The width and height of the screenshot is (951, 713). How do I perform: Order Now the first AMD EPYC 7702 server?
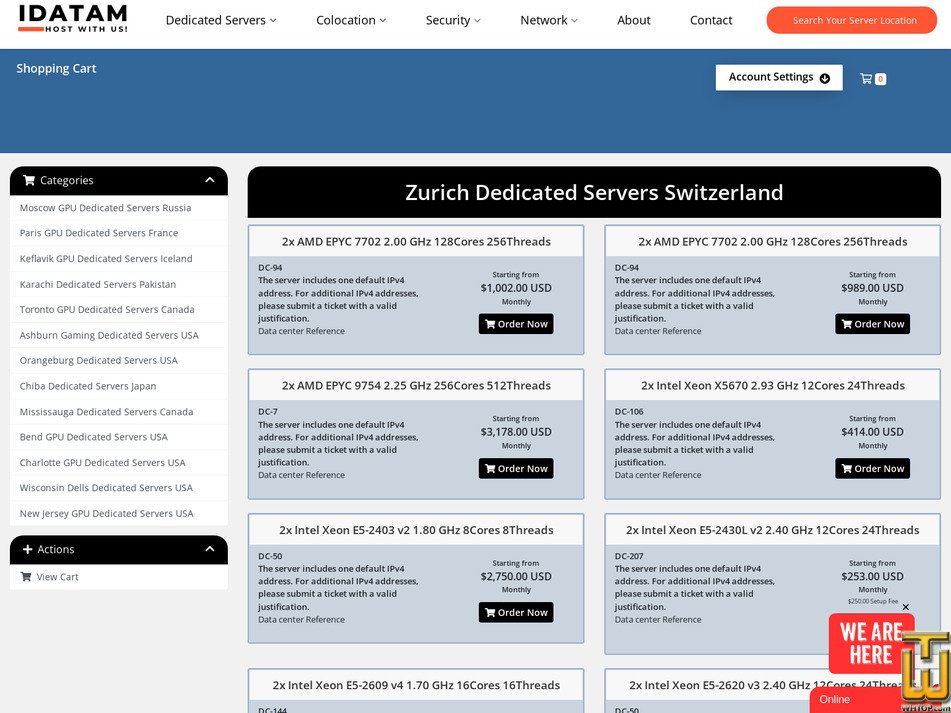516,323
